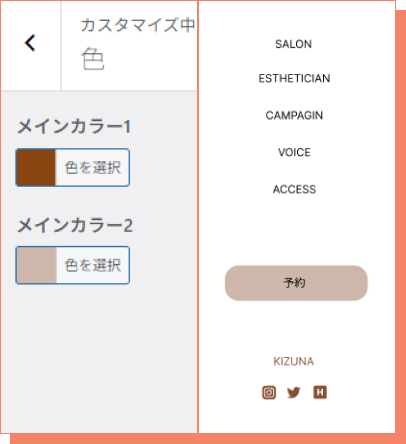Click the カスタマイズ中 header text
The height and width of the screenshot is (444, 406).
tap(138, 25)
